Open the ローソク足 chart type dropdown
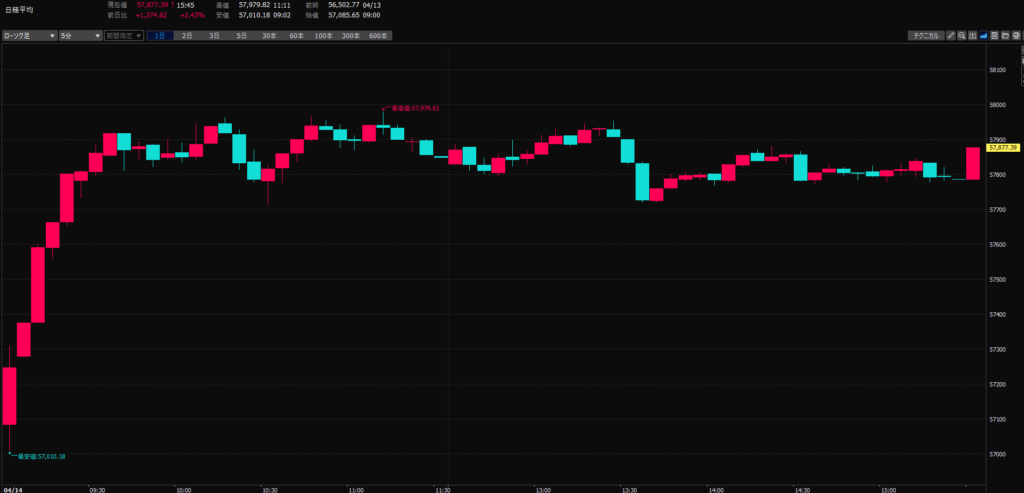 [29, 36]
